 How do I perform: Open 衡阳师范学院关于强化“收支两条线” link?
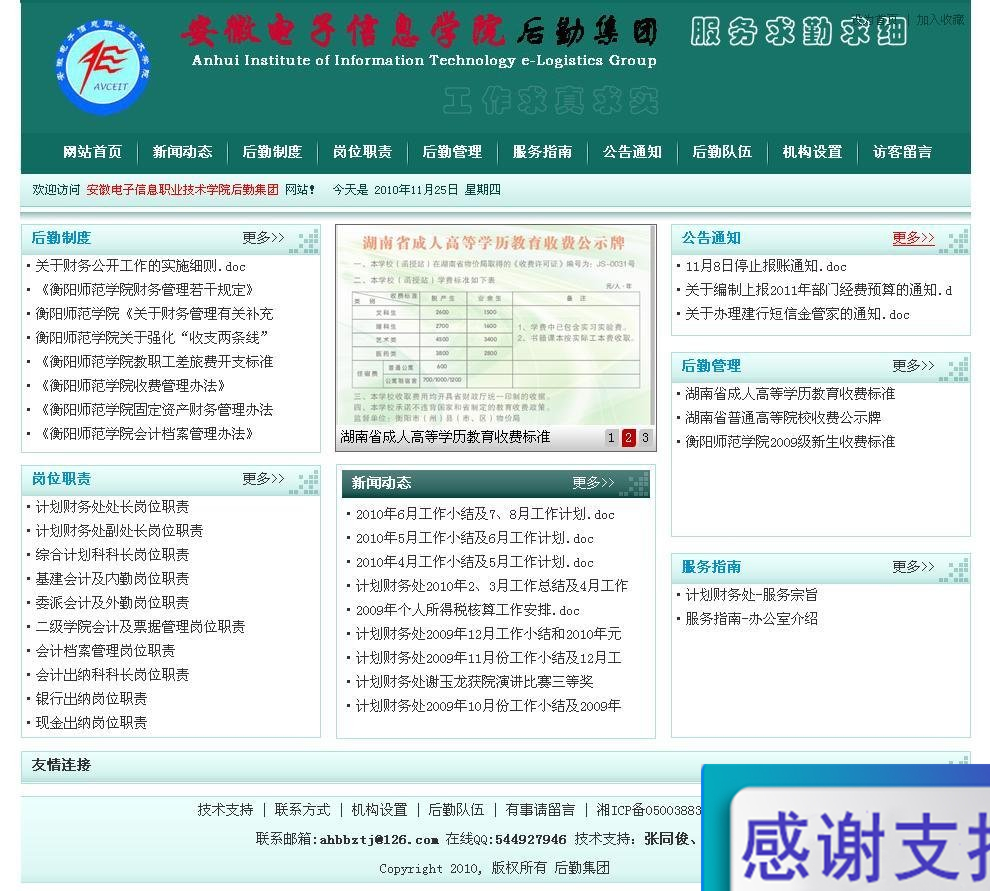pos(152,338)
